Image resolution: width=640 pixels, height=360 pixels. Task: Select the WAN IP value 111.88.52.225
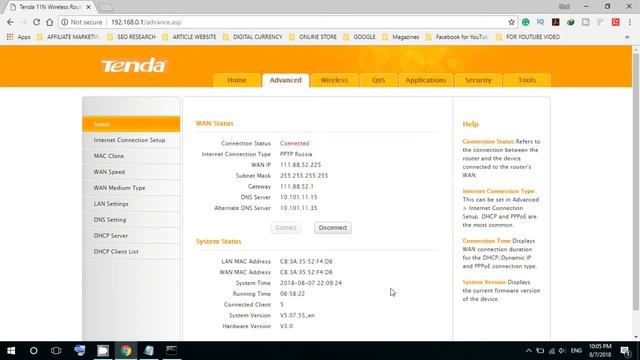(300, 165)
